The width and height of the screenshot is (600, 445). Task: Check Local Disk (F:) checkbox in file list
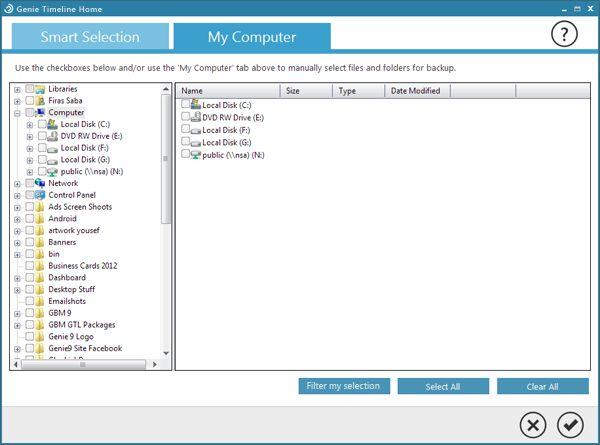(x=186, y=129)
